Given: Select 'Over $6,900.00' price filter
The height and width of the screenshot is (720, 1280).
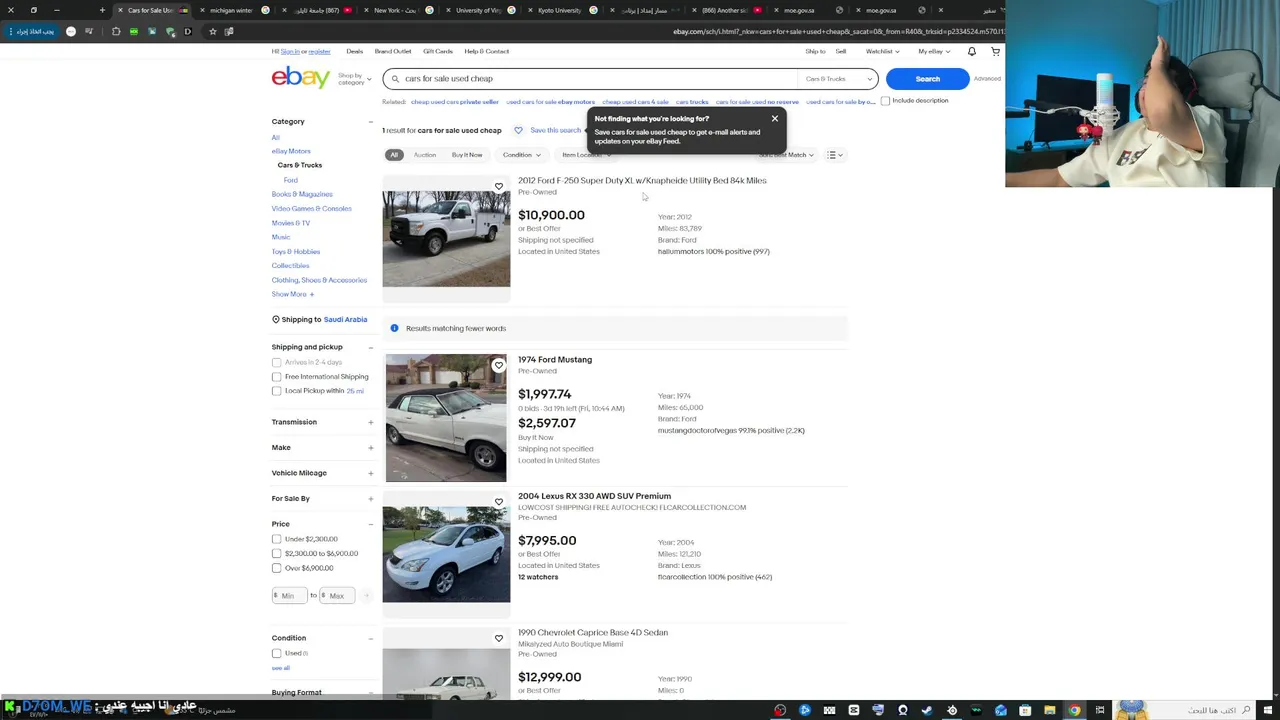Looking at the screenshot, I should [x=276, y=568].
